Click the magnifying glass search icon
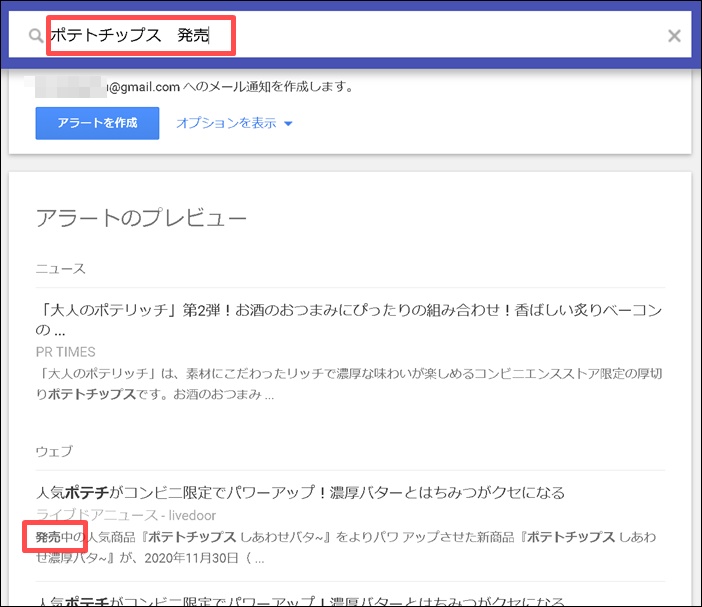Image resolution: width=702 pixels, height=607 pixels. click(x=36, y=36)
